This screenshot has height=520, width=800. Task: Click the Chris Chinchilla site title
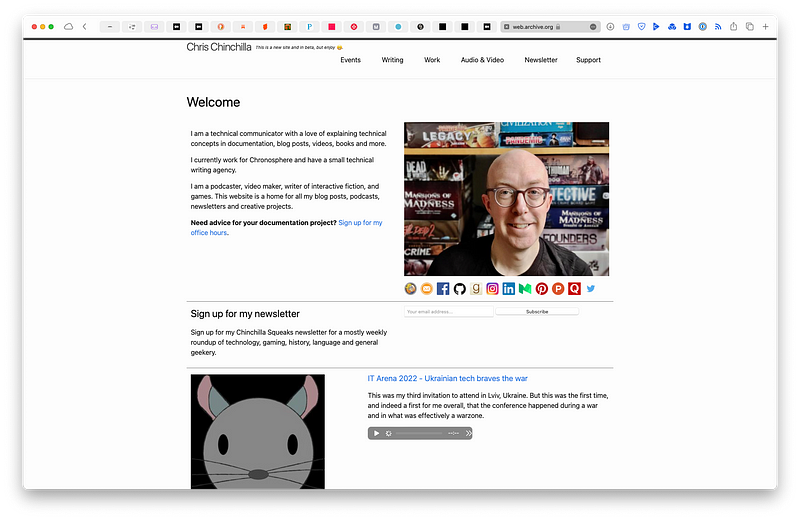pos(219,47)
